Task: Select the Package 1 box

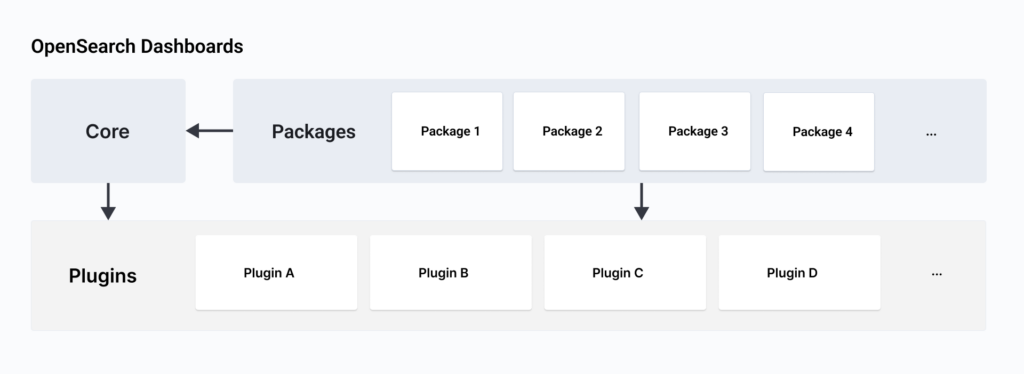Action: (447, 131)
